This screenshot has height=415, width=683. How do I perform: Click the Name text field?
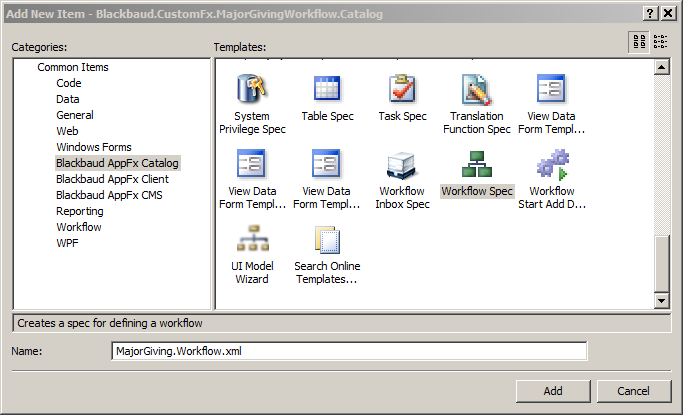pos(348,351)
